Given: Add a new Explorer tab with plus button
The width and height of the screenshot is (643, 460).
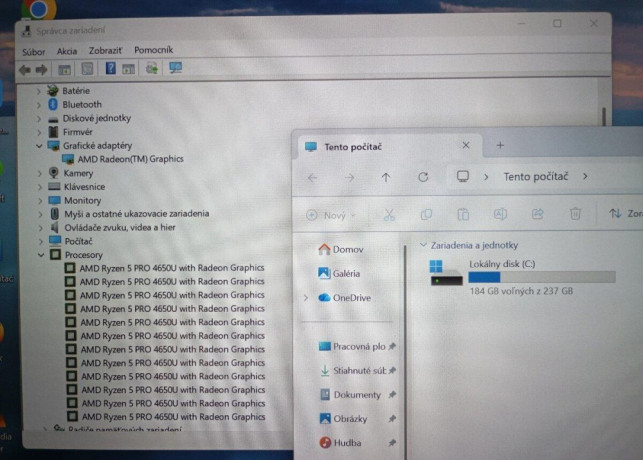Looking at the screenshot, I should tap(500, 145).
